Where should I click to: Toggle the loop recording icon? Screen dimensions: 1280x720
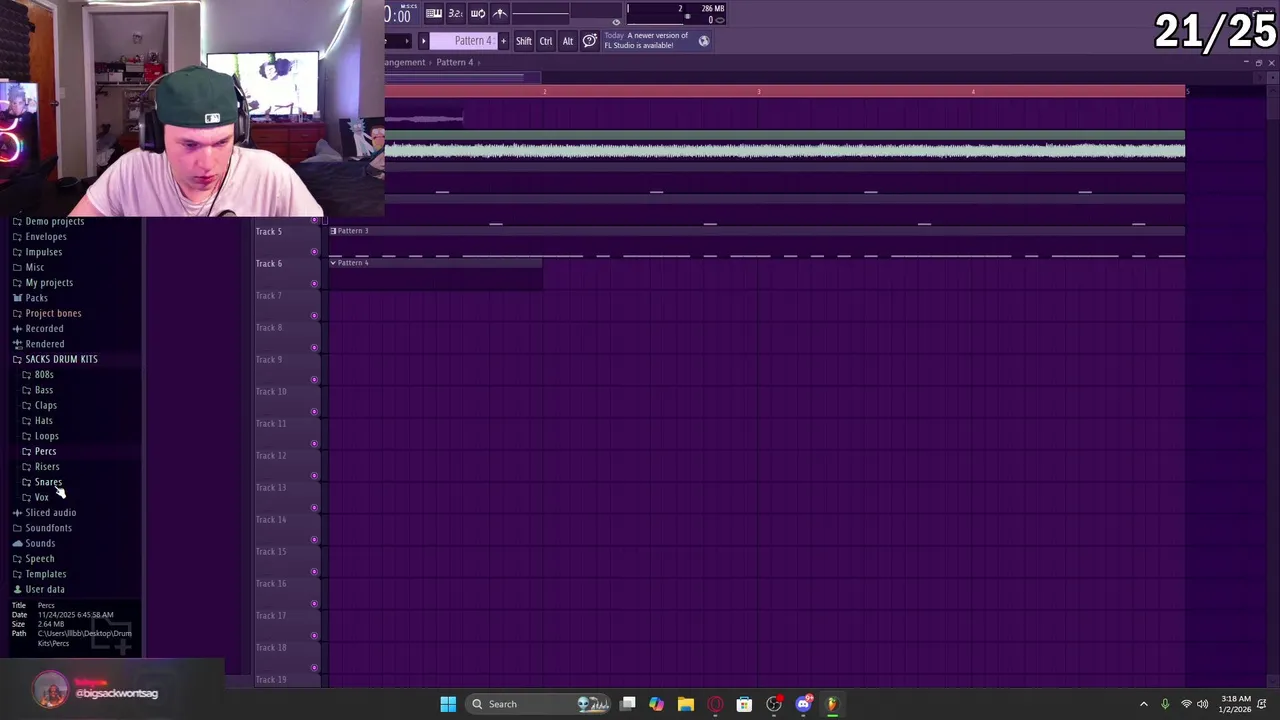pyautogui.click(x=477, y=13)
